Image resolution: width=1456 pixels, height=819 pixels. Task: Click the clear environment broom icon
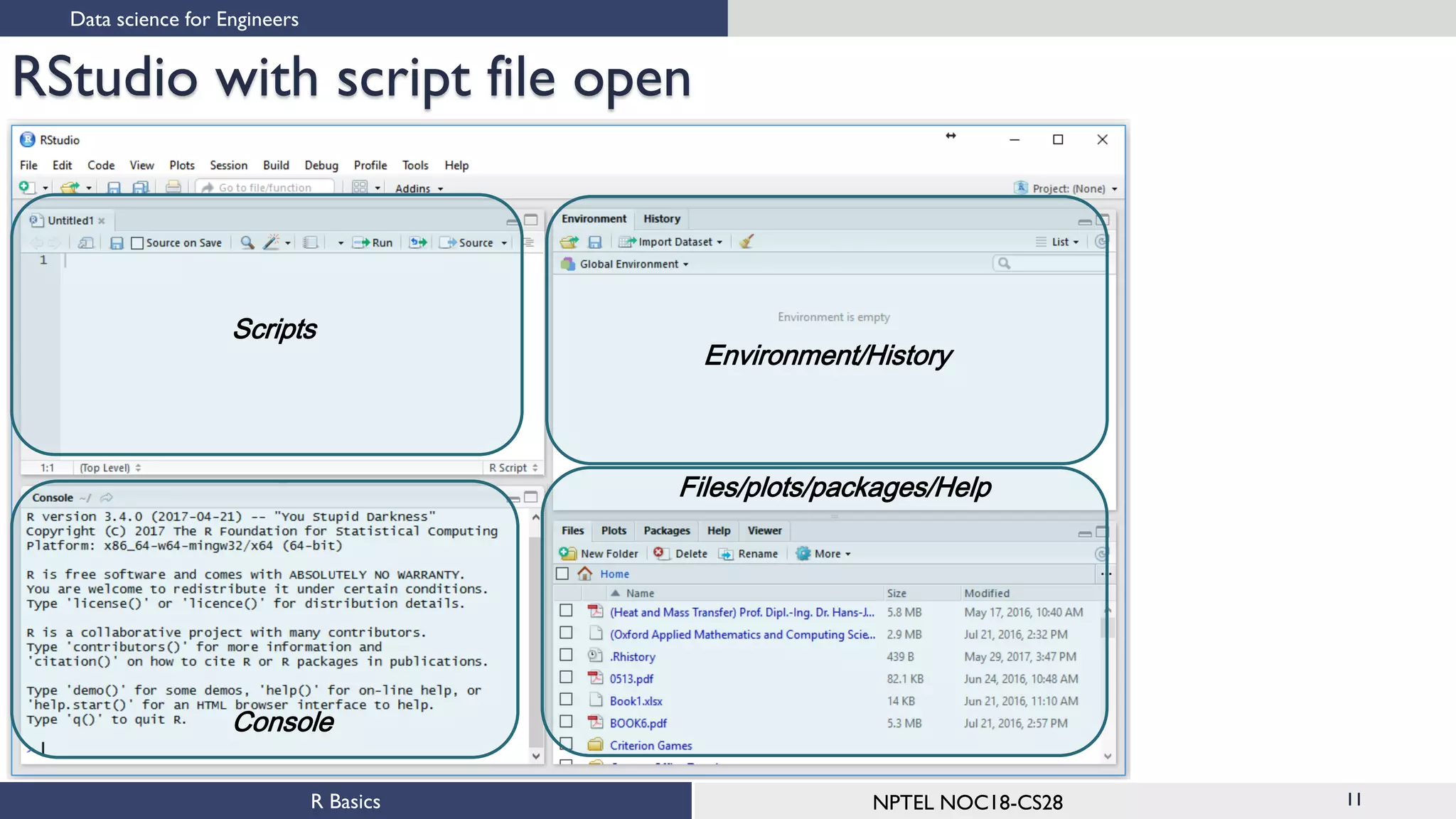point(746,242)
